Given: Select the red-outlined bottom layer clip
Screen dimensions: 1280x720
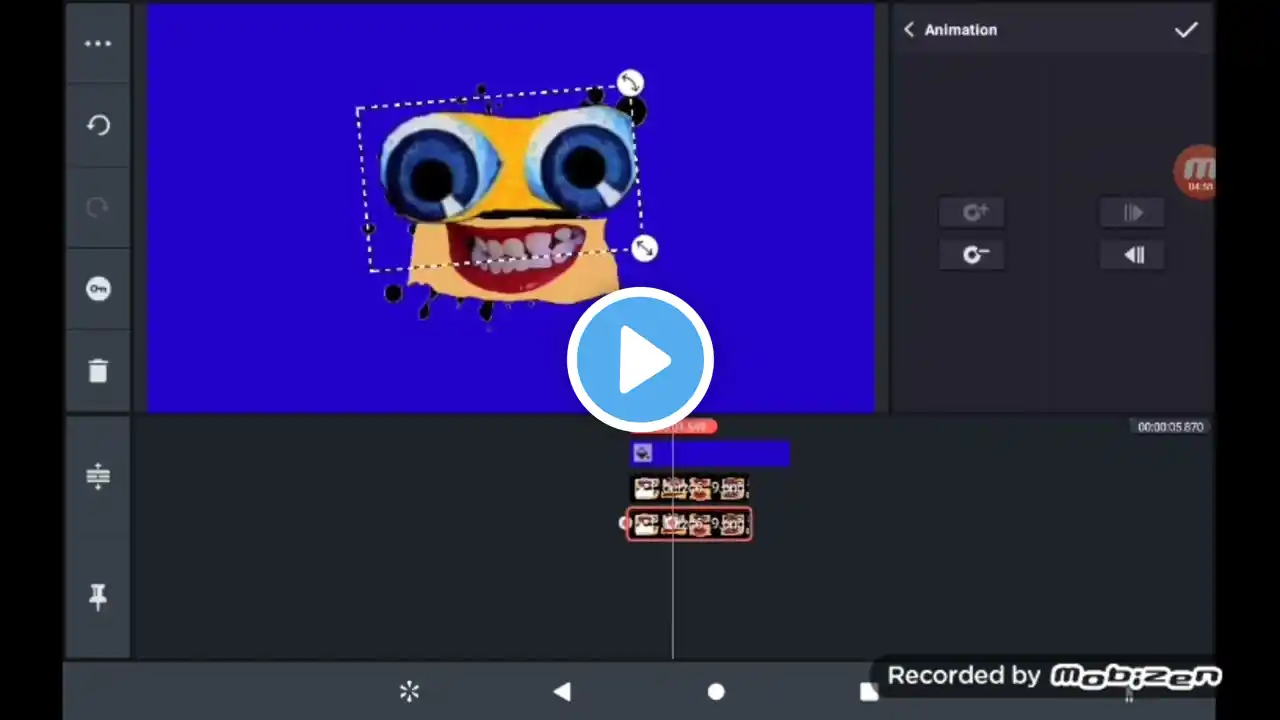Looking at the screenshot, I should 689,524.
